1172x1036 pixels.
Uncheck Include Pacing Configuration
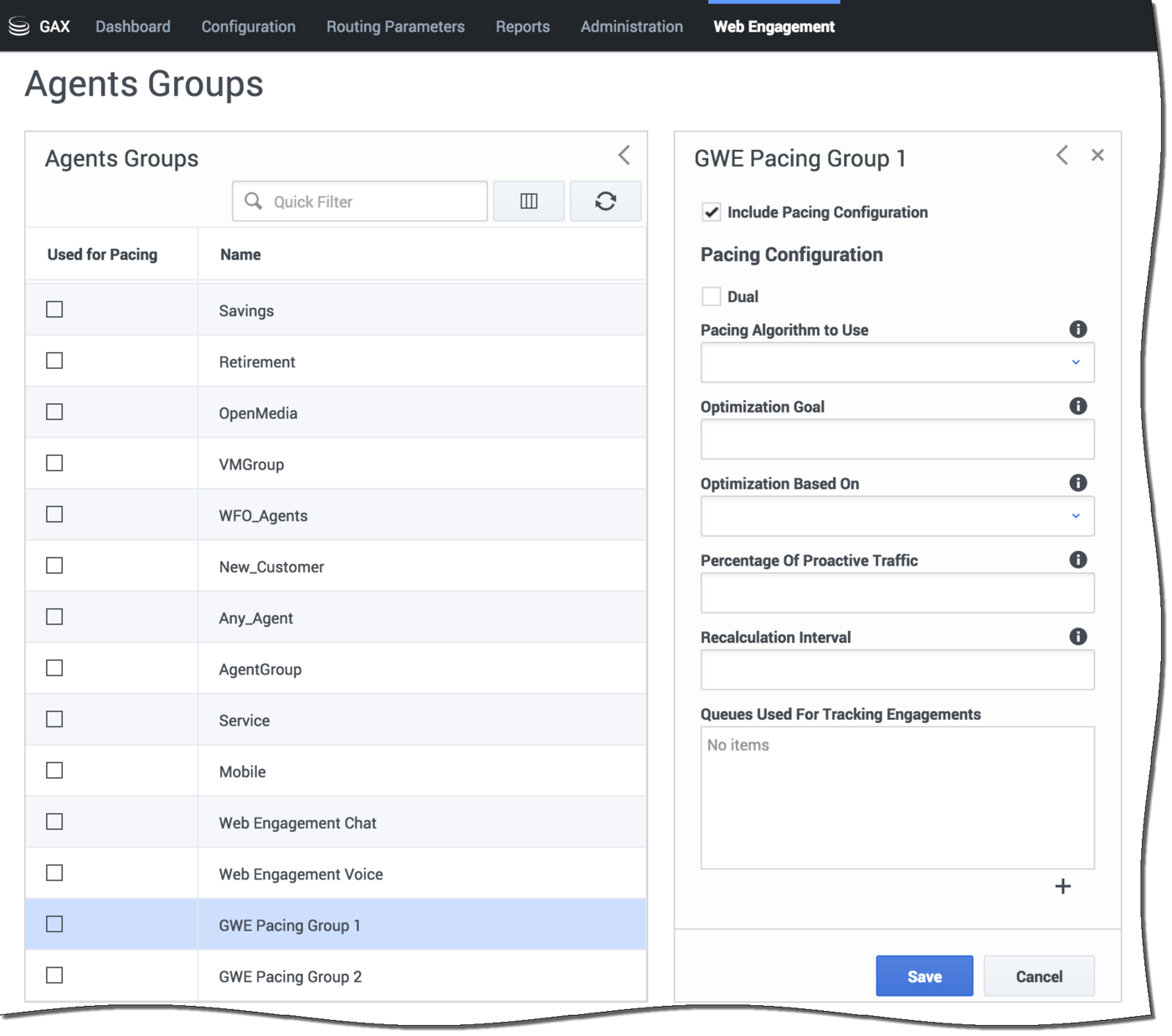[712, 212]
